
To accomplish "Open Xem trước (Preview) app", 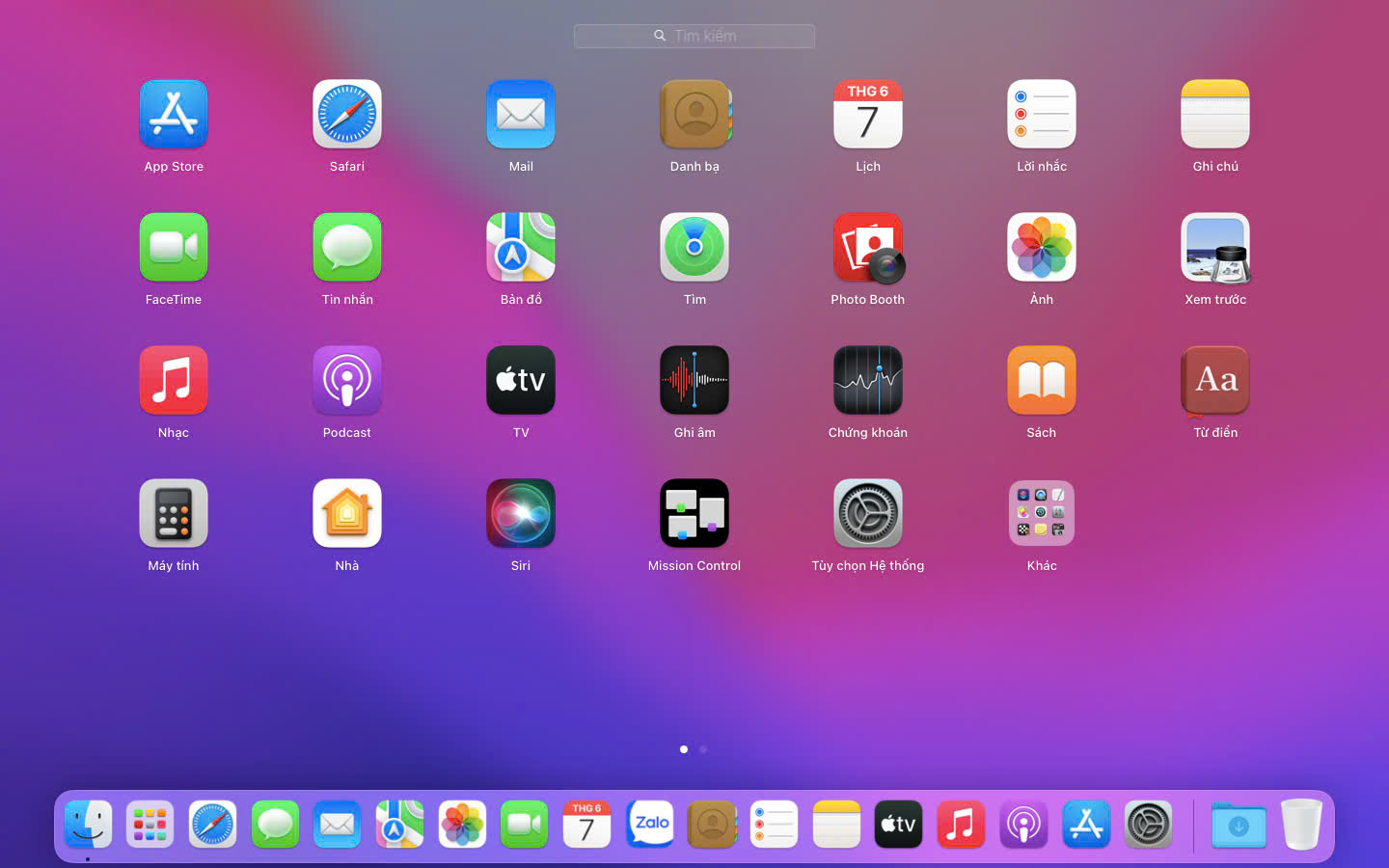I will (1215, 248).
